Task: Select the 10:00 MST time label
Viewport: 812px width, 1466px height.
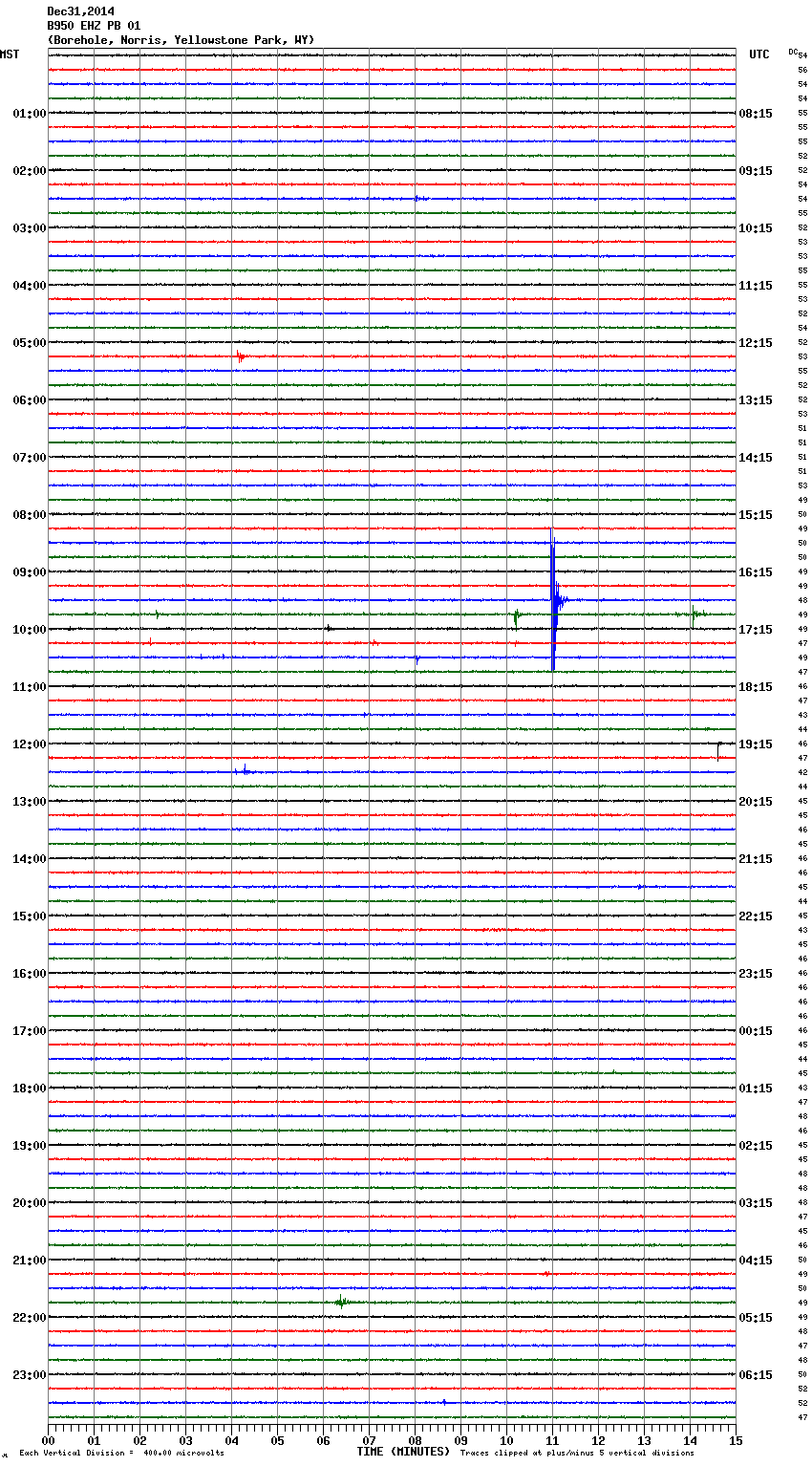Action: click(x=29, y=630)
